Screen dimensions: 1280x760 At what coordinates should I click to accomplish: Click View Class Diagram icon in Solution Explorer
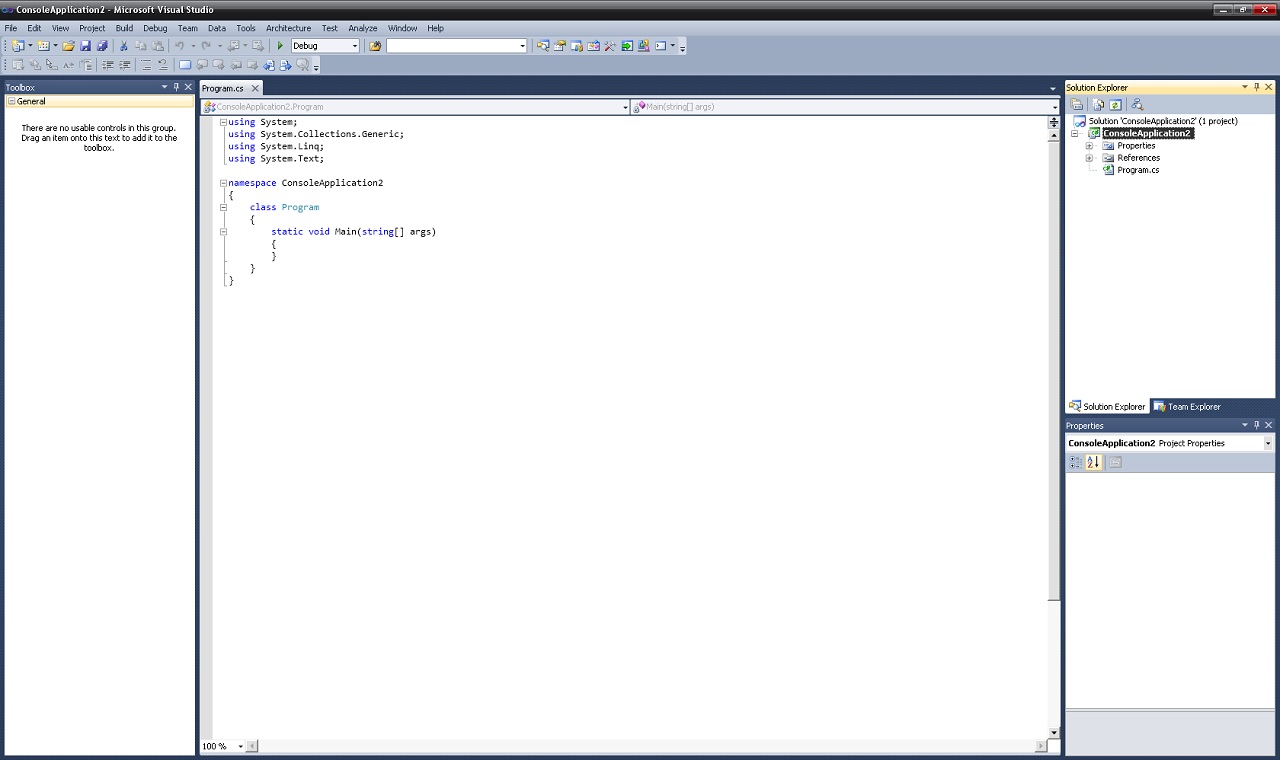[1136, 104]
